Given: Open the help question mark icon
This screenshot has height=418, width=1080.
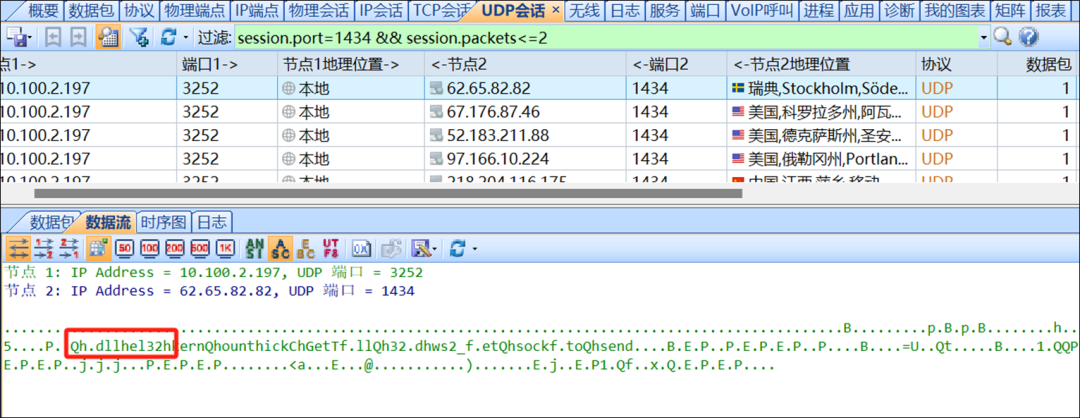Looking at the screenshot, I should (1028, 37).
